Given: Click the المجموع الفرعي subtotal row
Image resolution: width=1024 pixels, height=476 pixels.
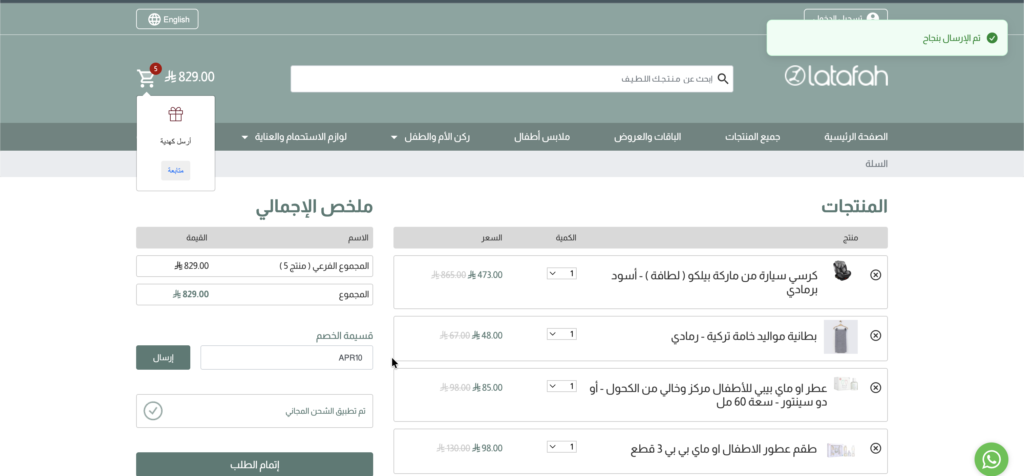Looking at the screenshot, I should [255, 266].
